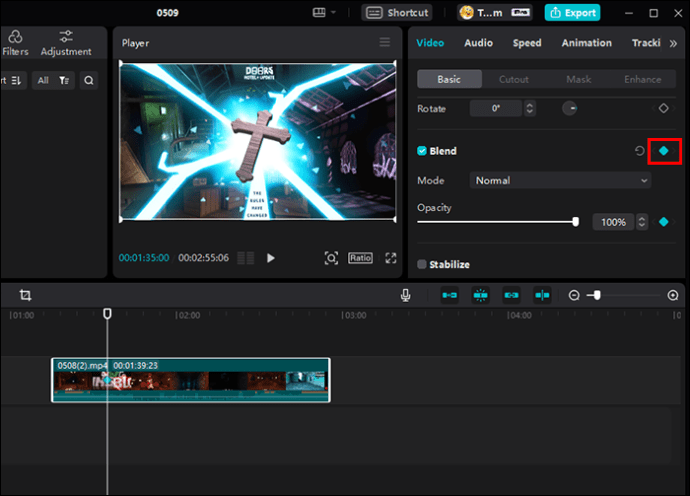Viewport: 690px width, 496px height.
Task: Switch to the Animation tab
Action: 586,43
